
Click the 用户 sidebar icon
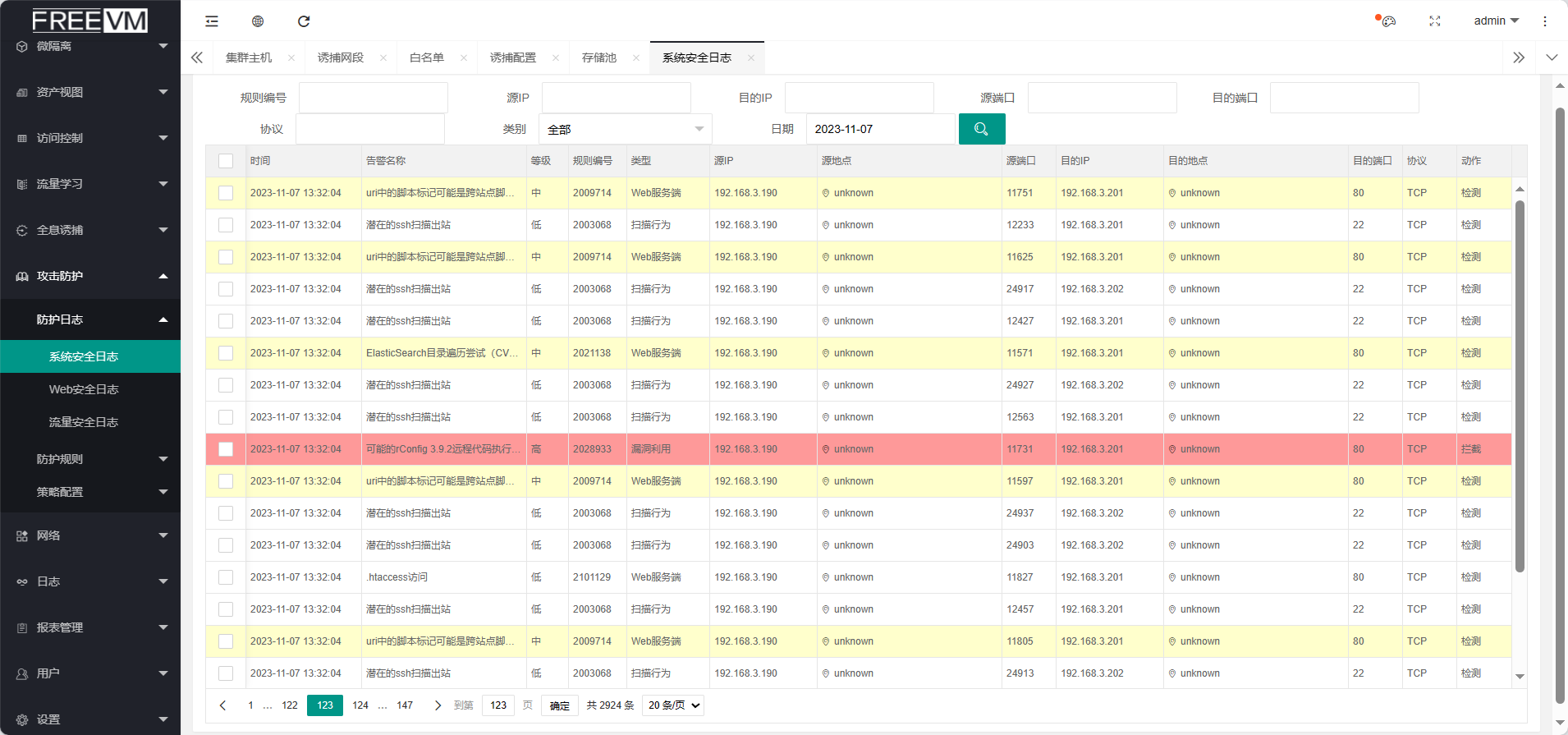(x=22, y=673)
